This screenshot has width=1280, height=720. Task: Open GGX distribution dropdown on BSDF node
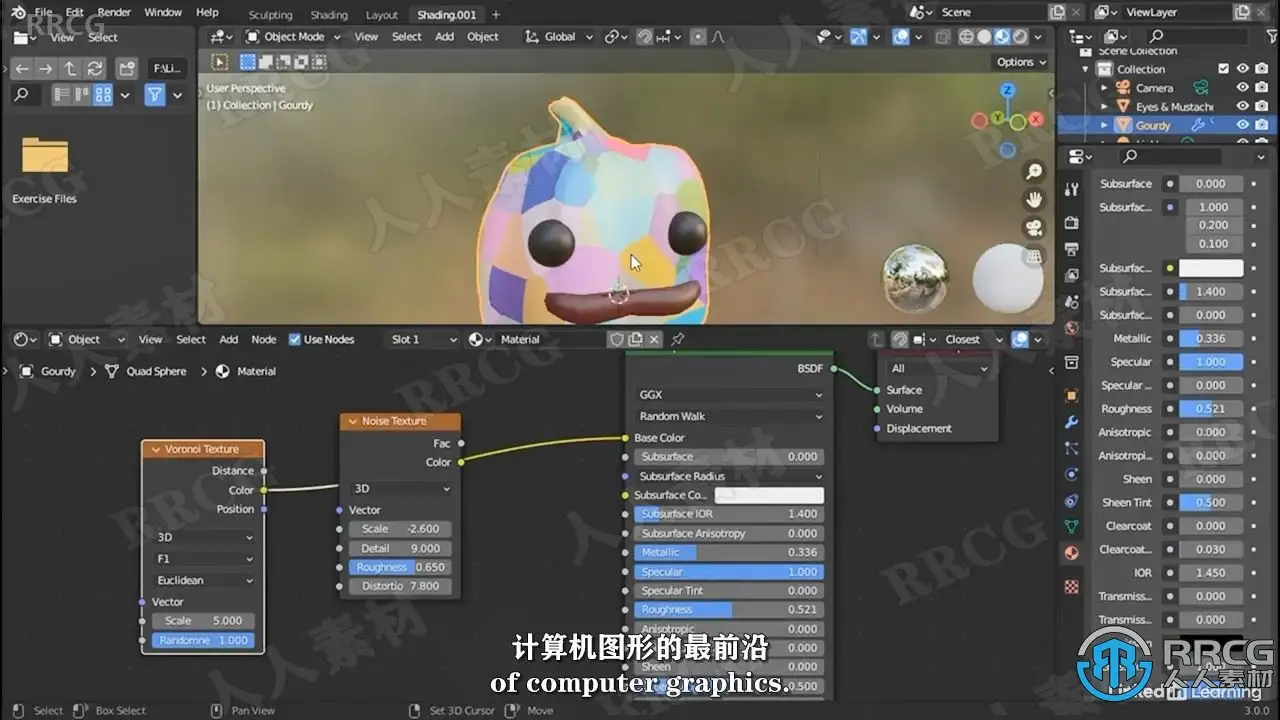729,395
